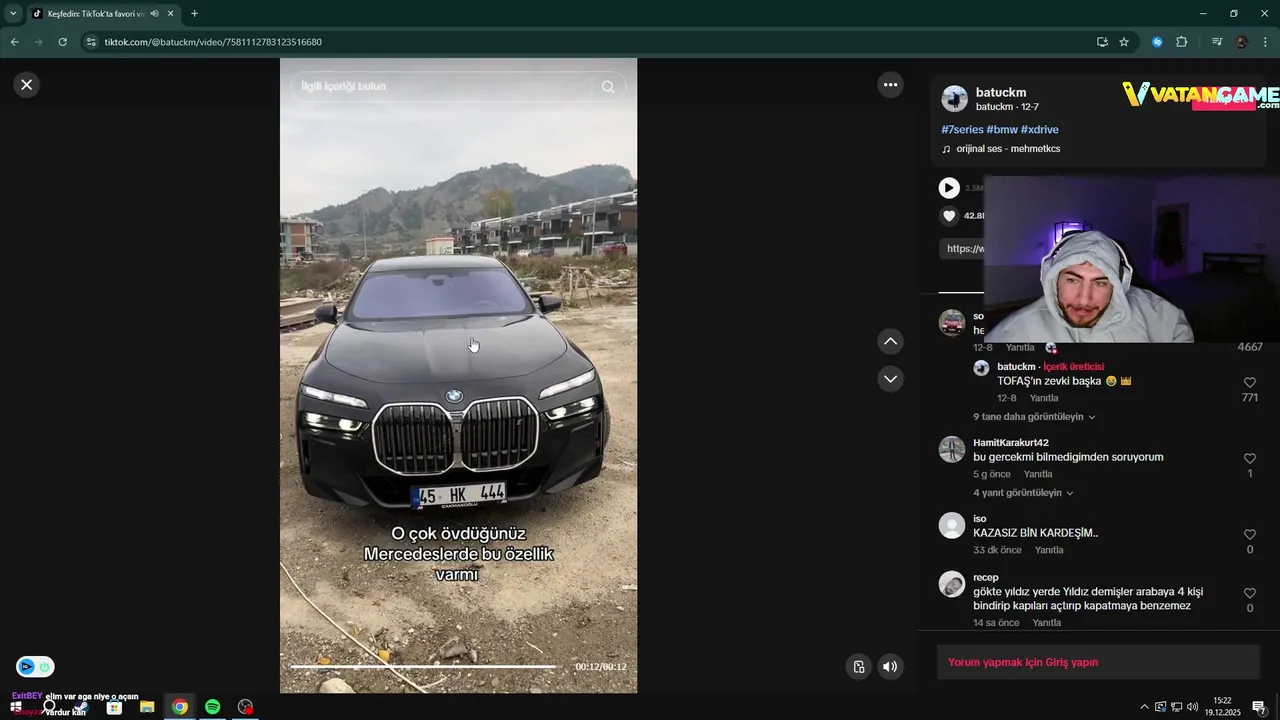Open system volume speaker in tray
Screen dimensions: 1280x720
pos(1192,707)
